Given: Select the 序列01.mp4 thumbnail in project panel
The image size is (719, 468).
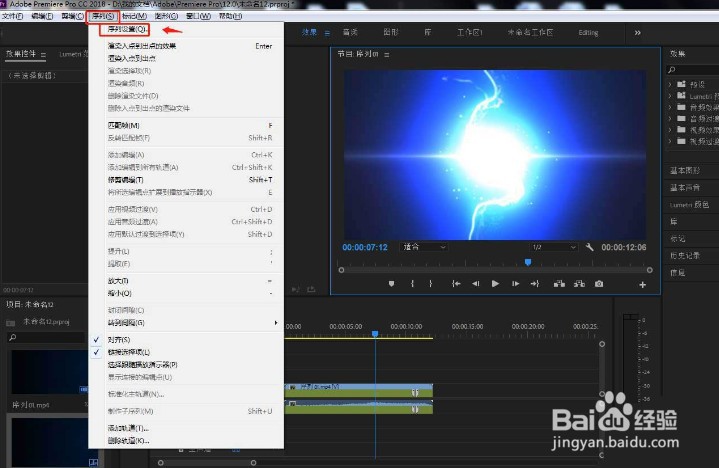Looking at the screenshot, I should pos(49,372).
